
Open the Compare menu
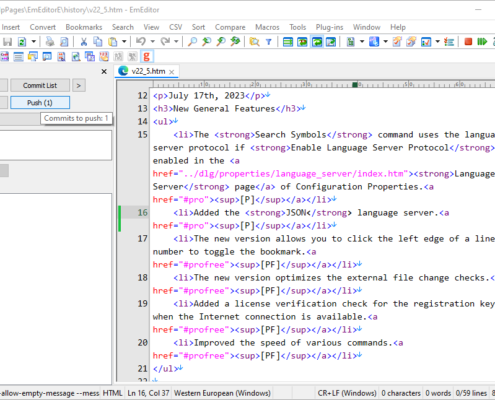click(230, 27)
